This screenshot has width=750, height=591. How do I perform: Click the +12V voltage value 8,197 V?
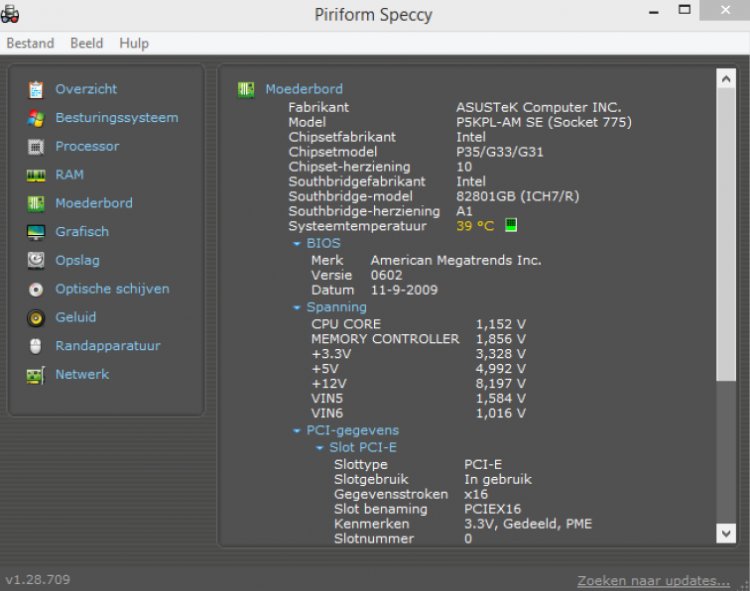500,383
